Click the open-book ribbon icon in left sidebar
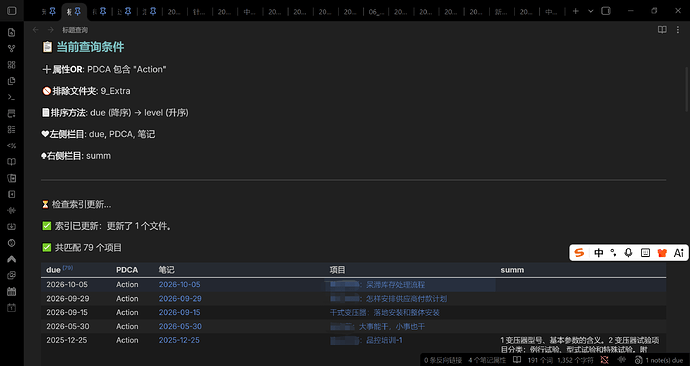Screen dimensions: 690x366 pyautogui.click(x=12, y=162)
